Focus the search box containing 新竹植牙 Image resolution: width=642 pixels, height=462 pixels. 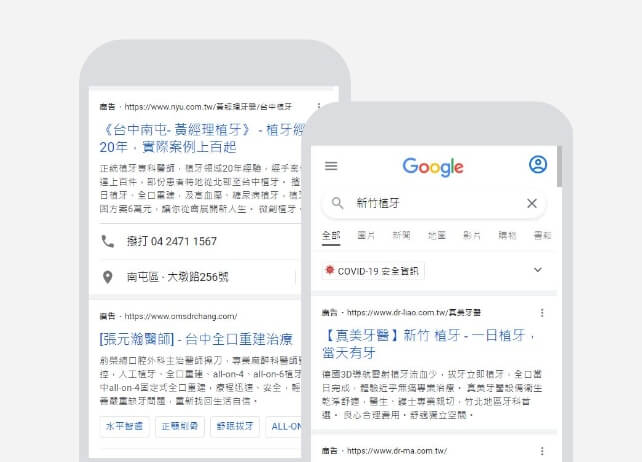coord(434,203)
